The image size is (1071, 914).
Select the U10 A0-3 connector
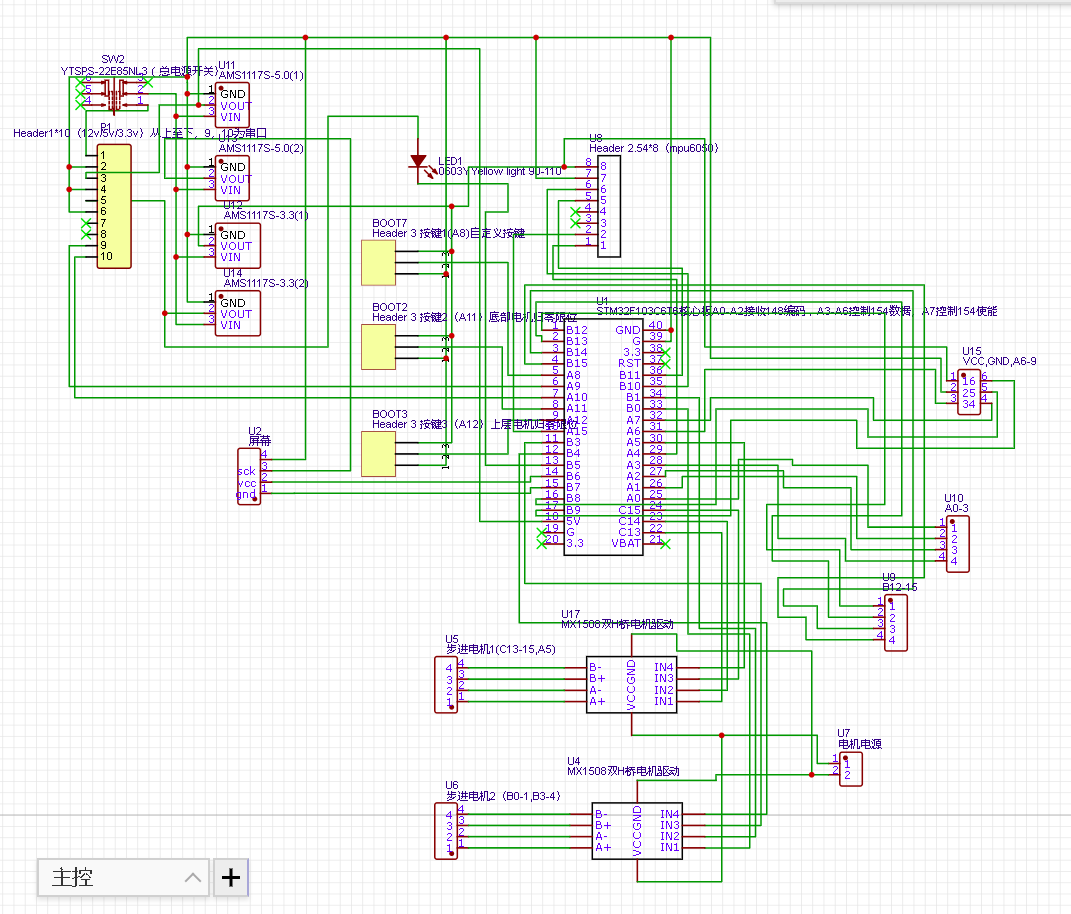pyautogui.click(x=958, y=544)
